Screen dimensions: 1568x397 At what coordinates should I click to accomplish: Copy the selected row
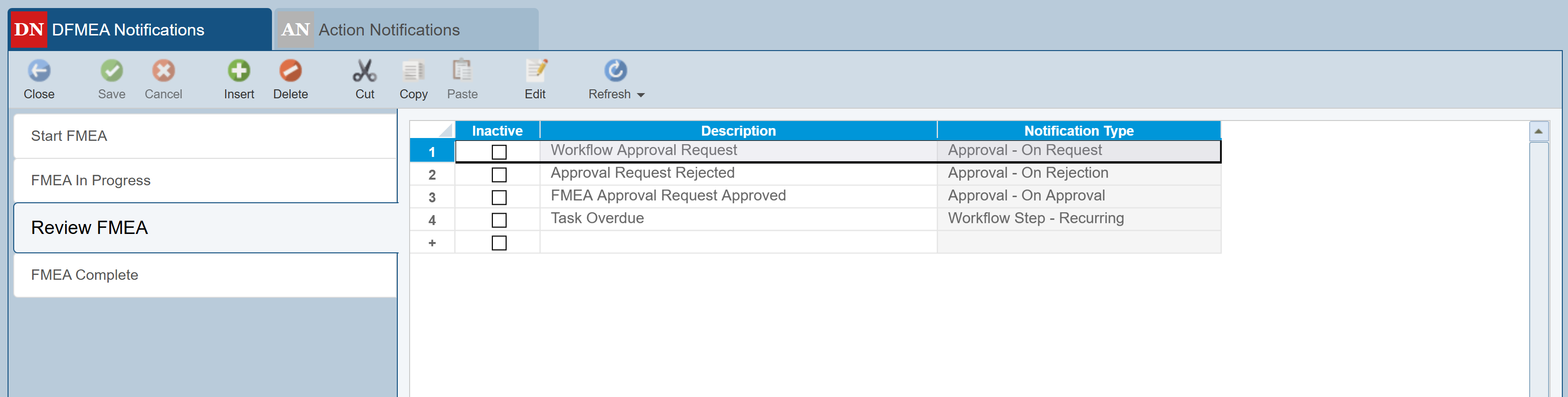pos(413,71)
